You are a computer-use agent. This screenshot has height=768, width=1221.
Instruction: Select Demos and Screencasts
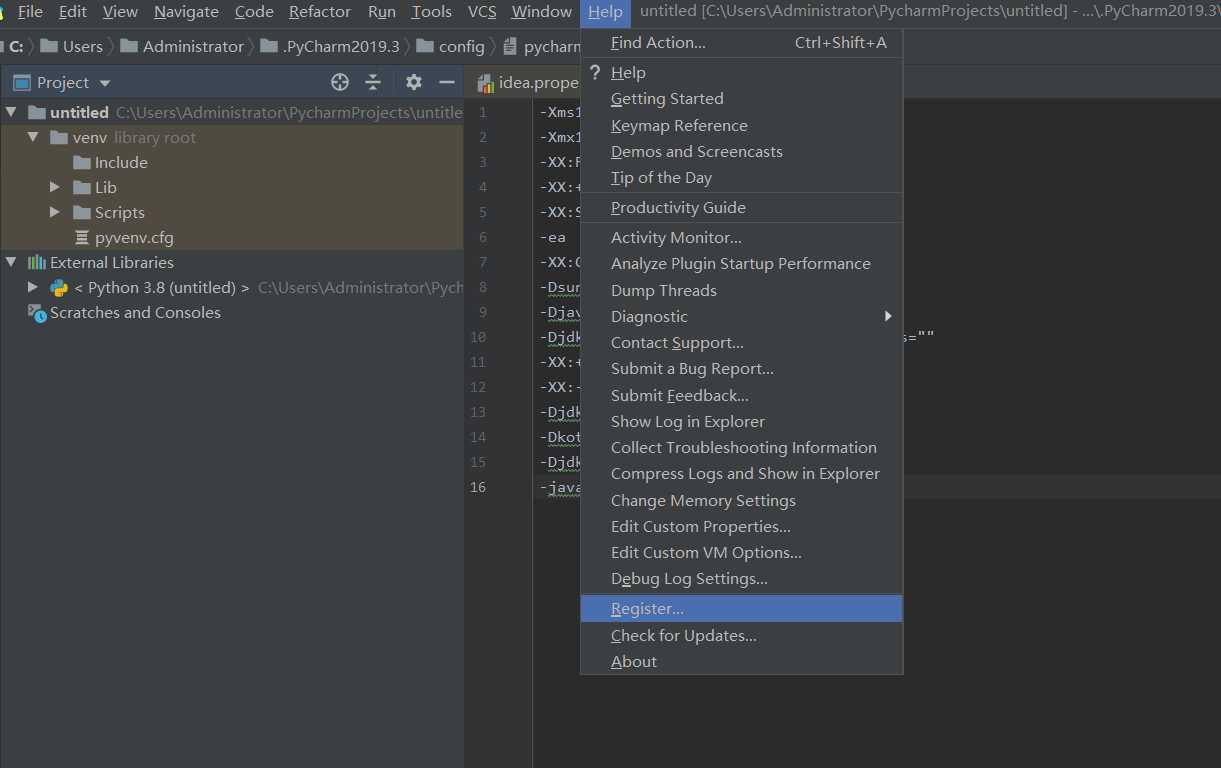point(741,151)
